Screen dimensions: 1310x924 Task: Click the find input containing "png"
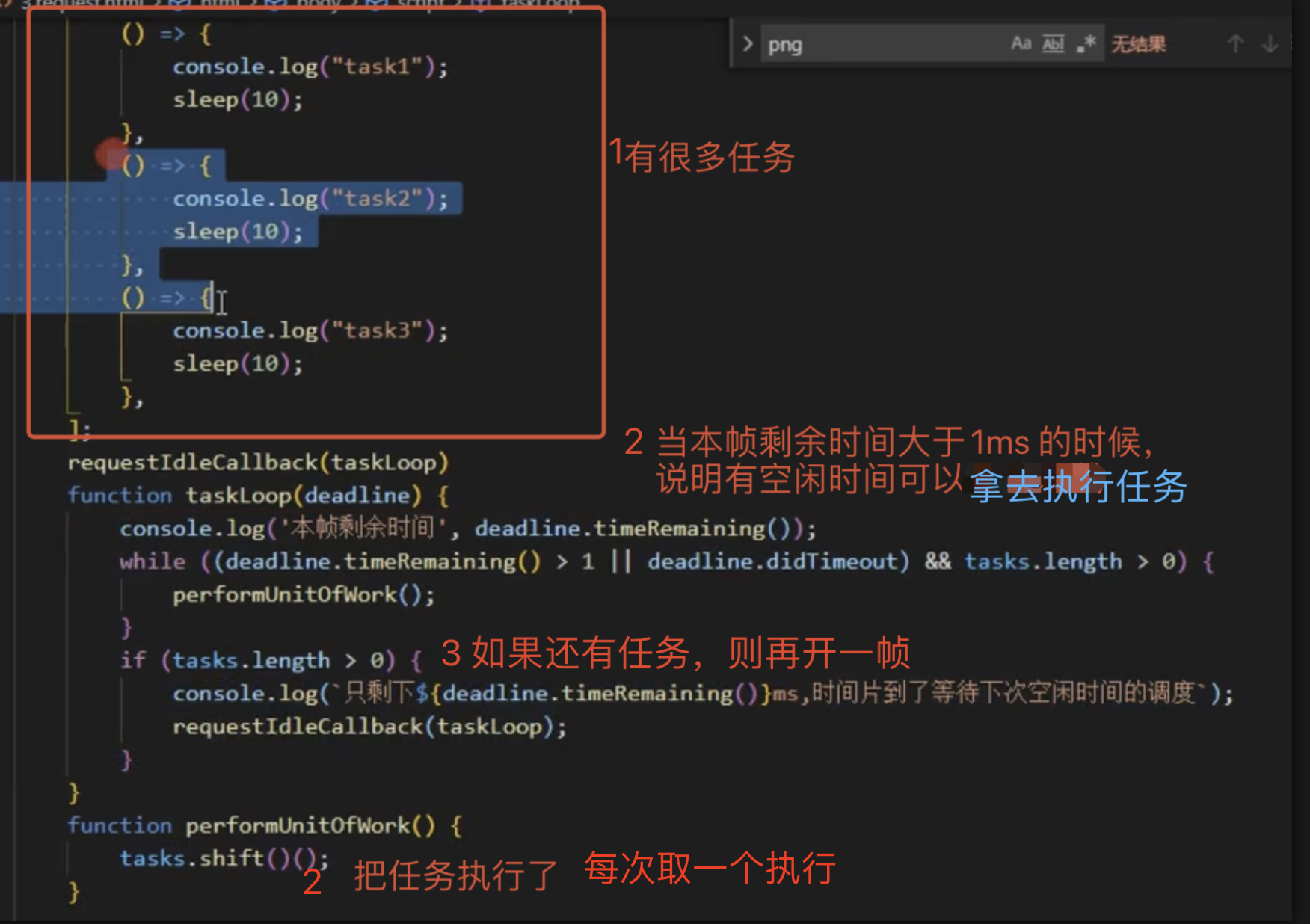point(882,44)
